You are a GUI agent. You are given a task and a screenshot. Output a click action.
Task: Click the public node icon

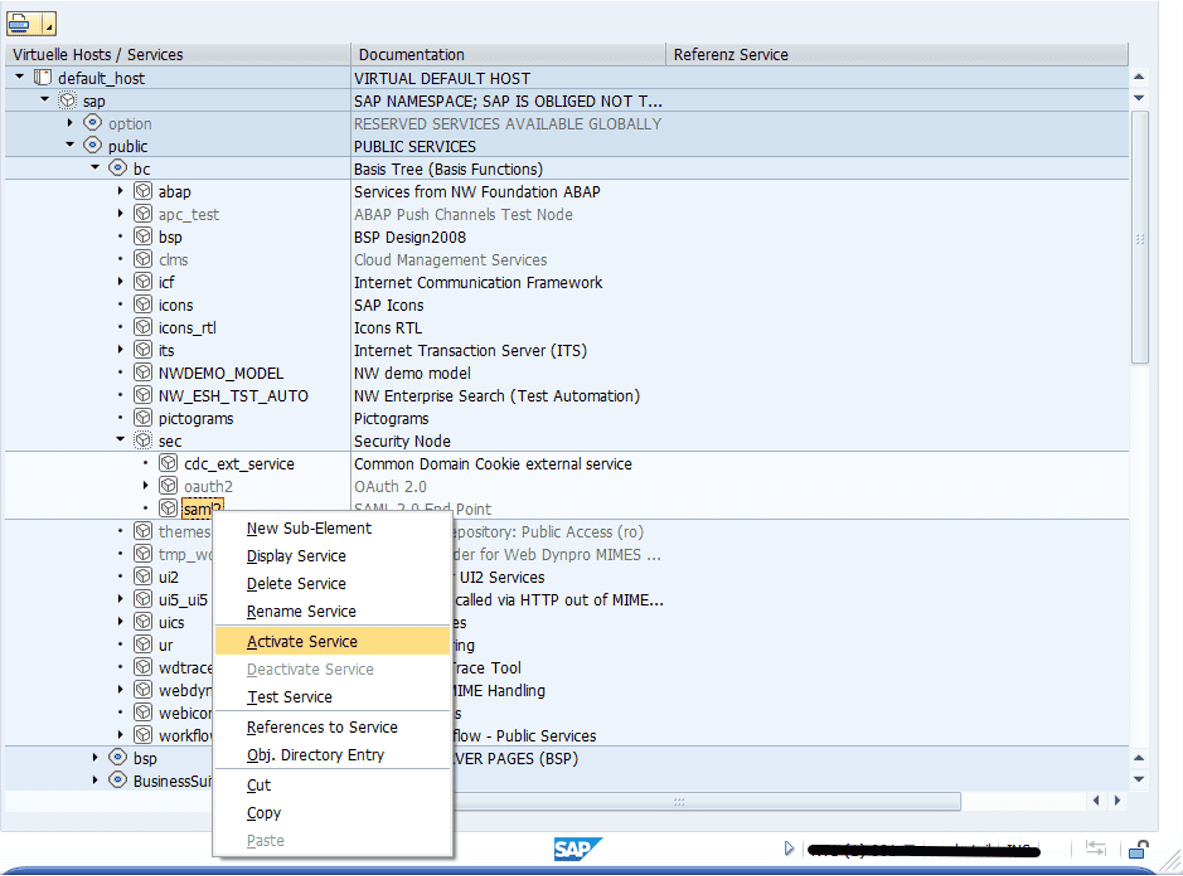[93, 146]
